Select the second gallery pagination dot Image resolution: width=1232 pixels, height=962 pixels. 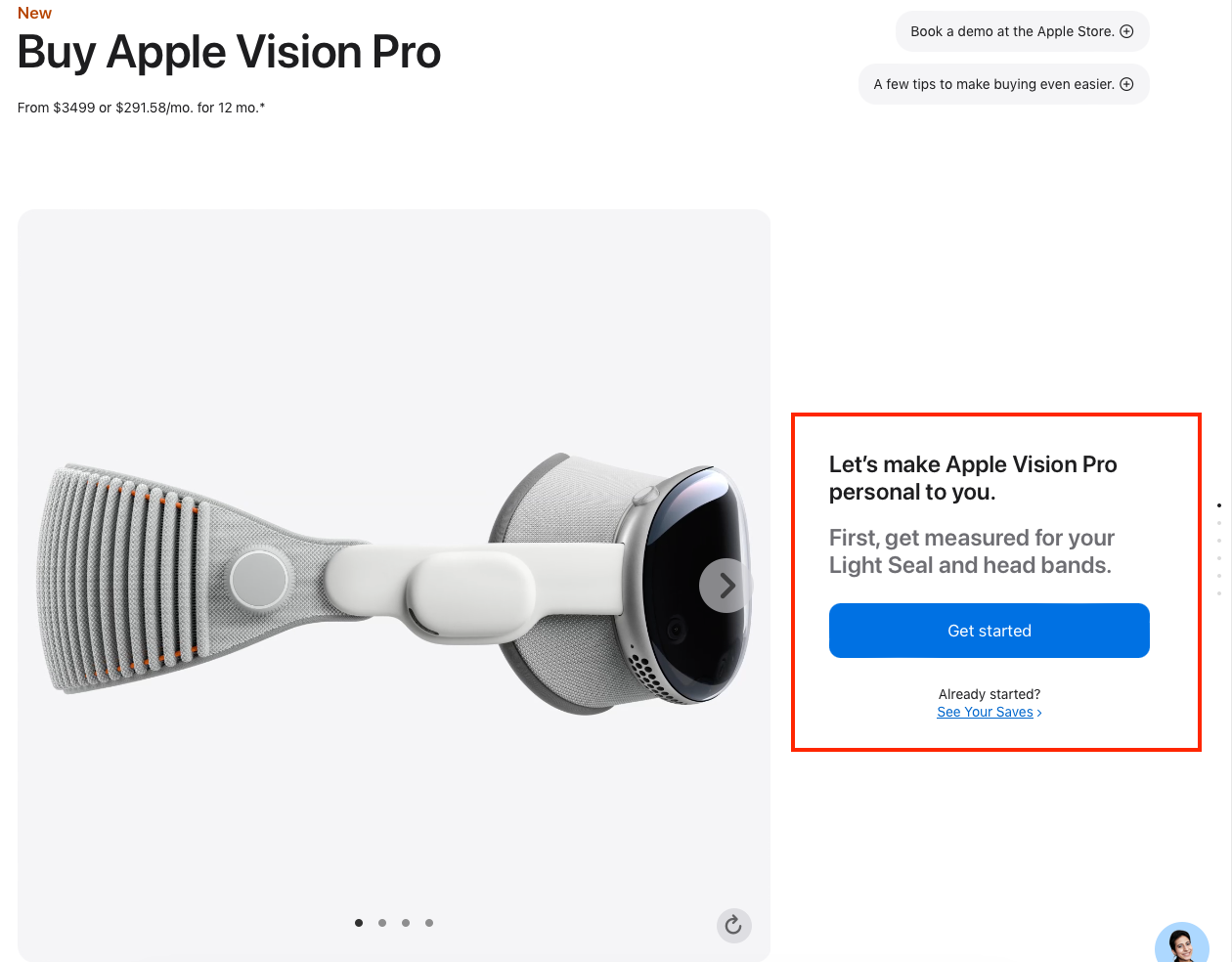[382, 923]
